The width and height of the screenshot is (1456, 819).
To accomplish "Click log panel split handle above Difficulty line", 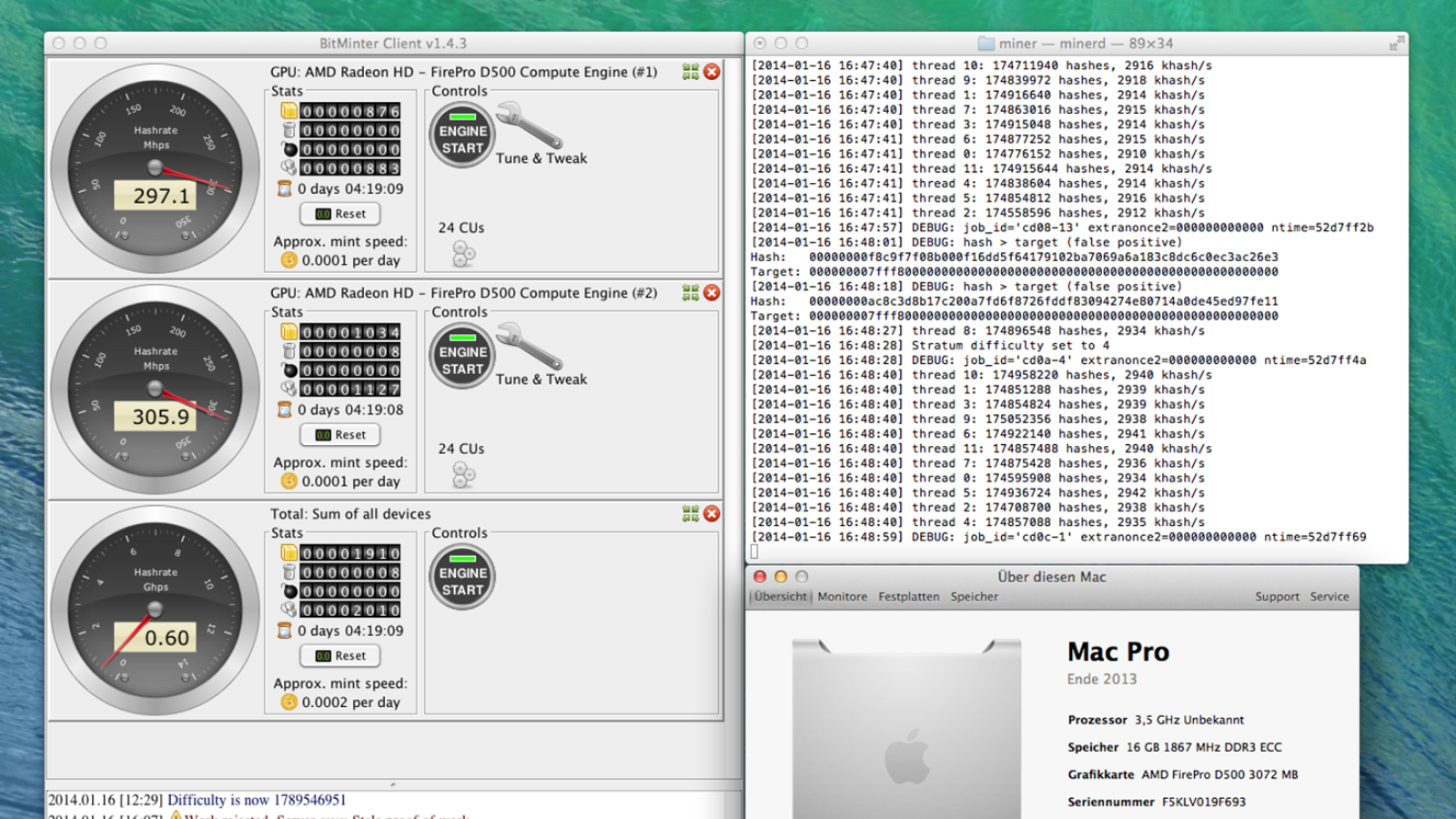I will (393, 784).
